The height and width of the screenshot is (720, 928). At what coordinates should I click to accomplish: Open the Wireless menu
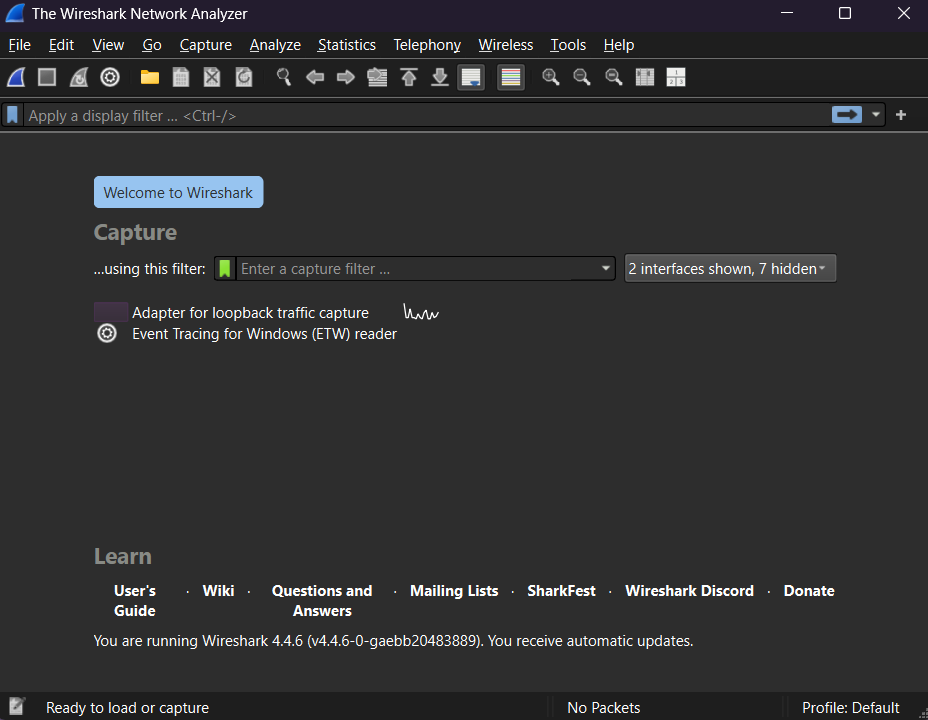pos(505,45)
